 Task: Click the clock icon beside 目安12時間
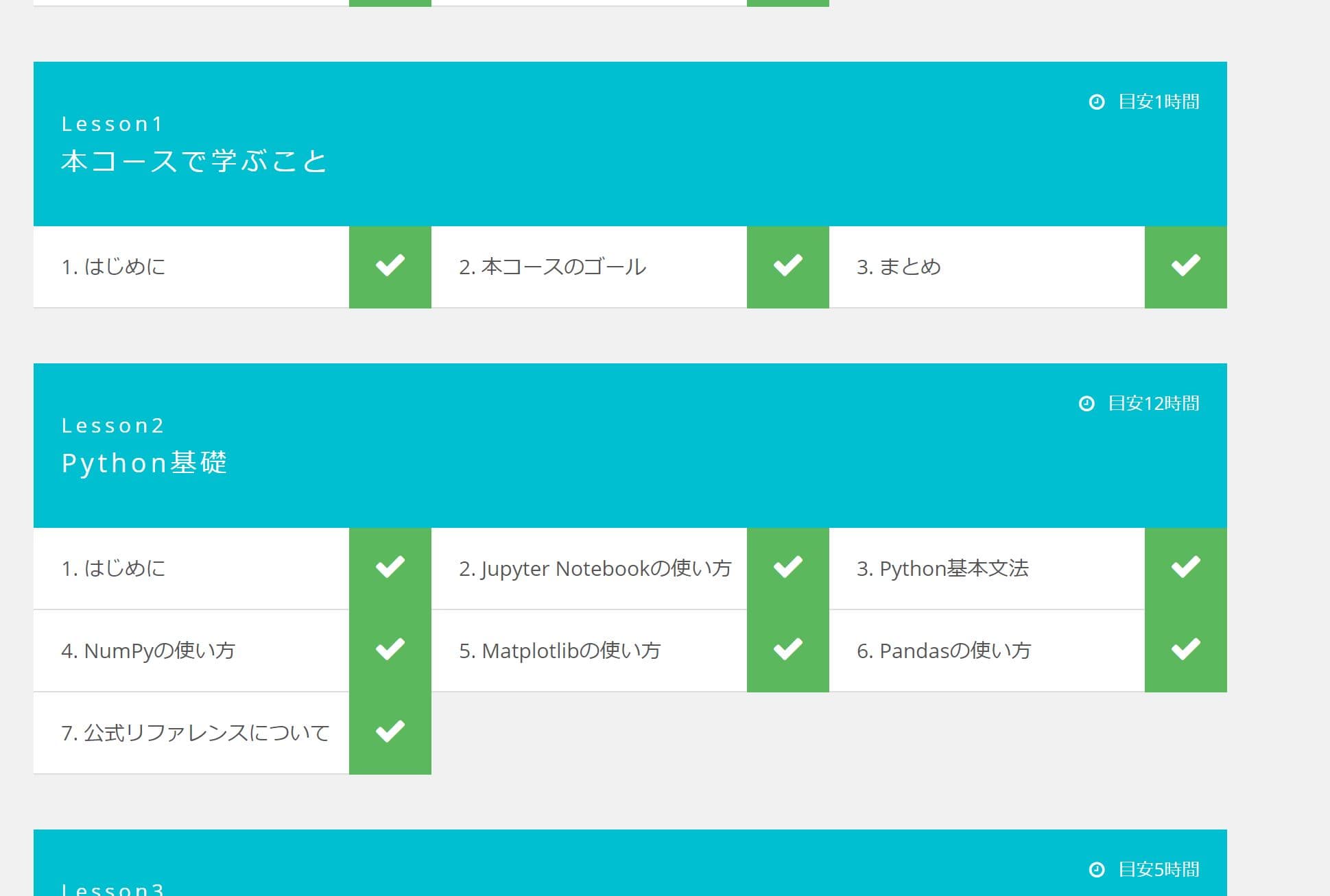click(1086, 404)
